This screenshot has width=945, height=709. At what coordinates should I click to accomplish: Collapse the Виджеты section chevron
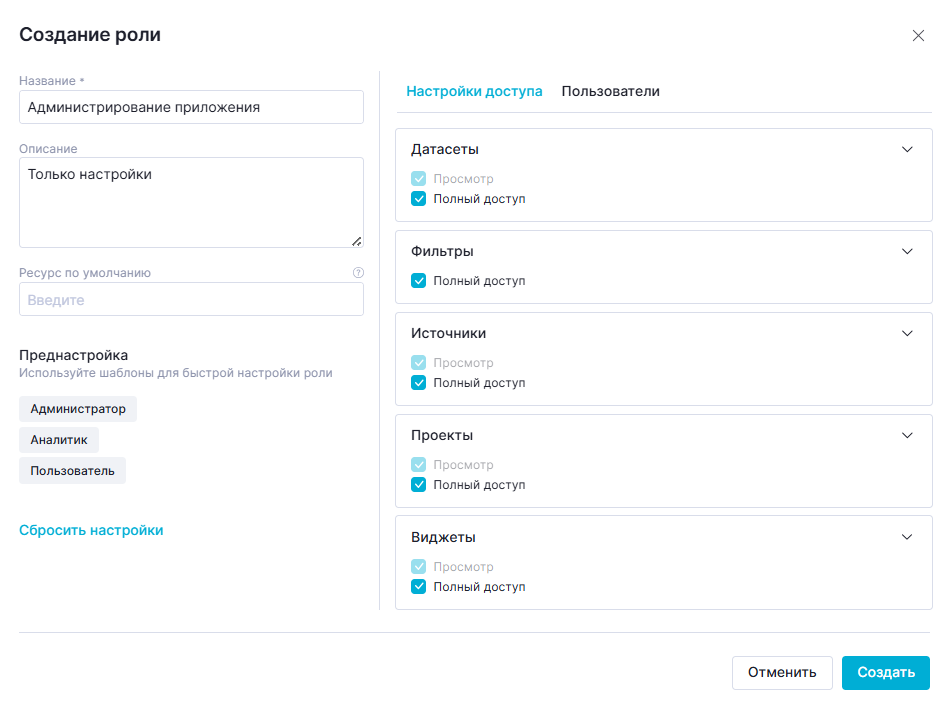point(907,537)
